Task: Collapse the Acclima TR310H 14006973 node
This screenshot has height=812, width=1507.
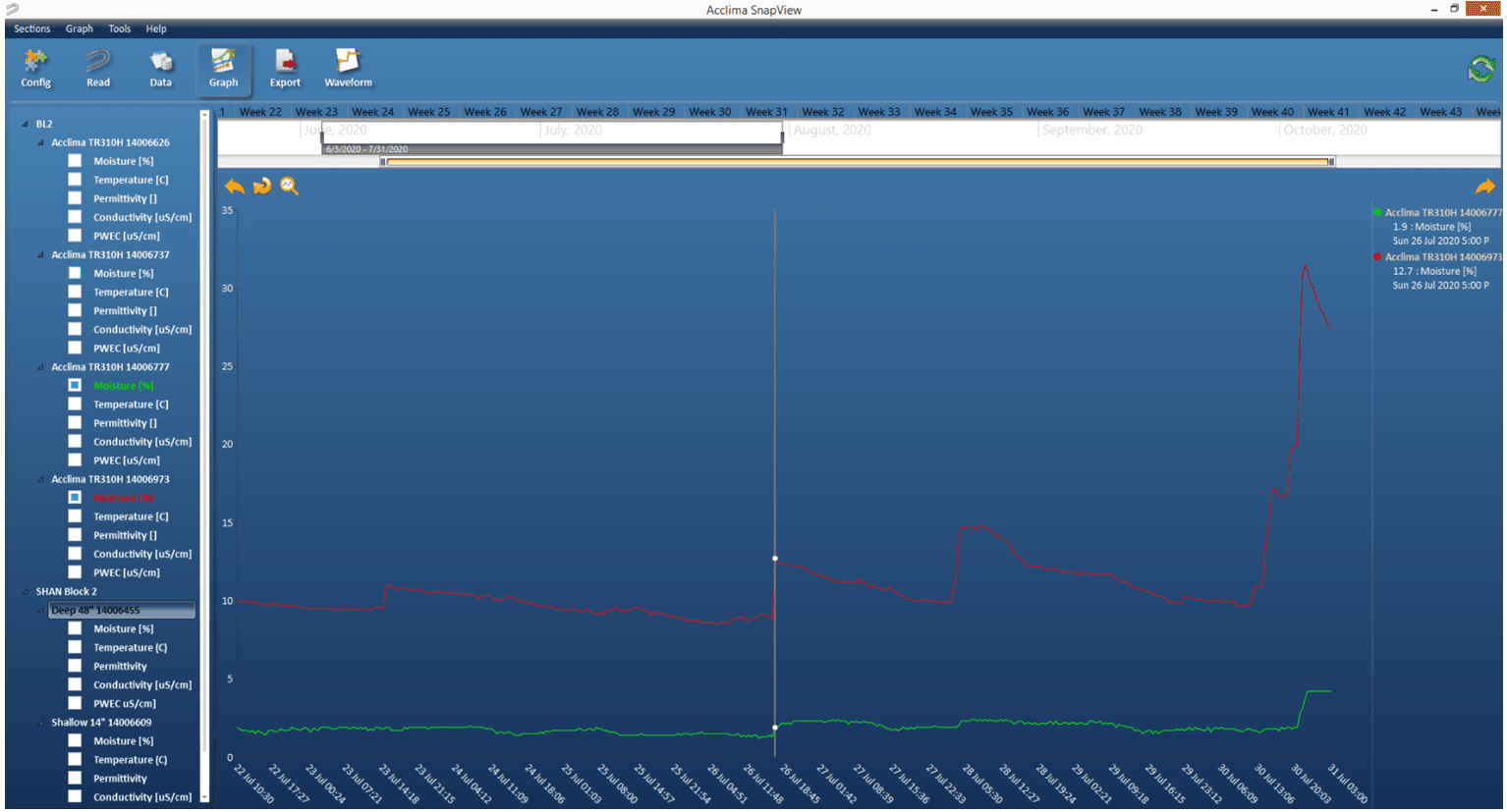Action: 41,480
